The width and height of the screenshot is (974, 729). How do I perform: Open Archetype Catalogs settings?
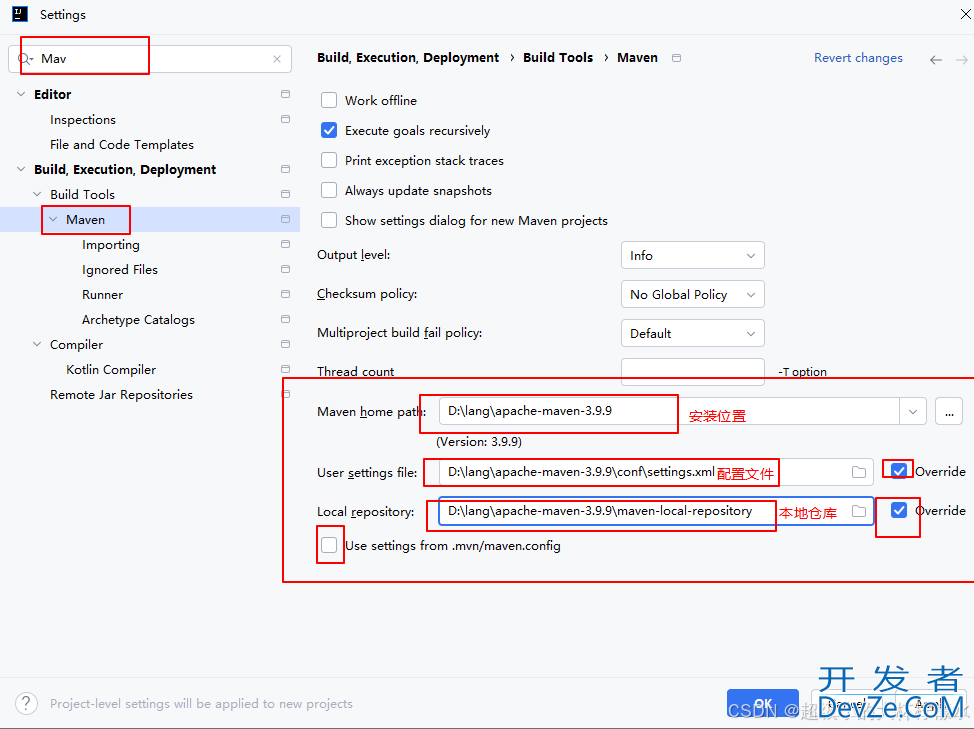[x=138, y=320]
